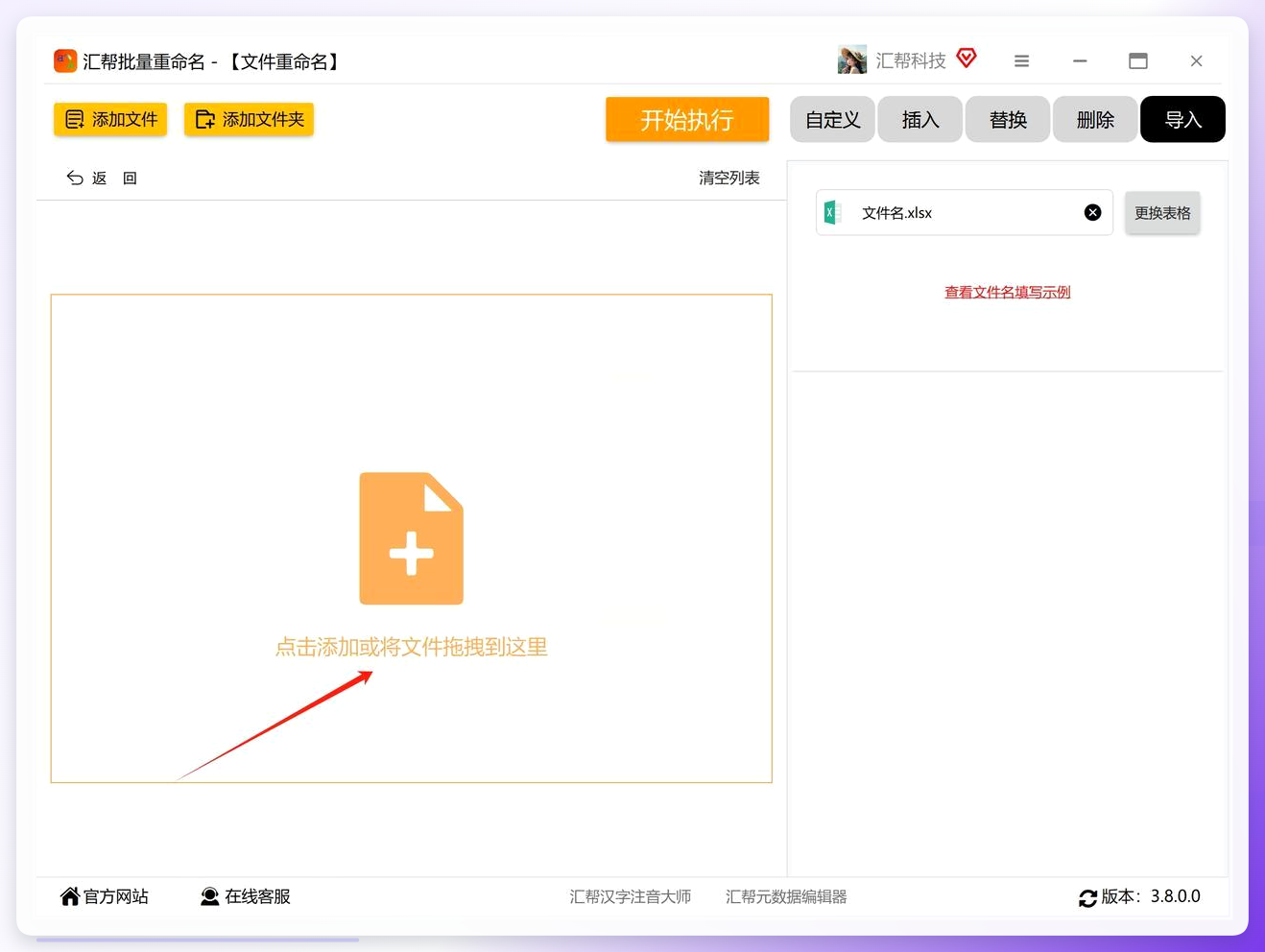The height and width of the screenshot is (952, 1265).
Task: Open 查看文件名填写示例 link
Action: point(1007,293)
